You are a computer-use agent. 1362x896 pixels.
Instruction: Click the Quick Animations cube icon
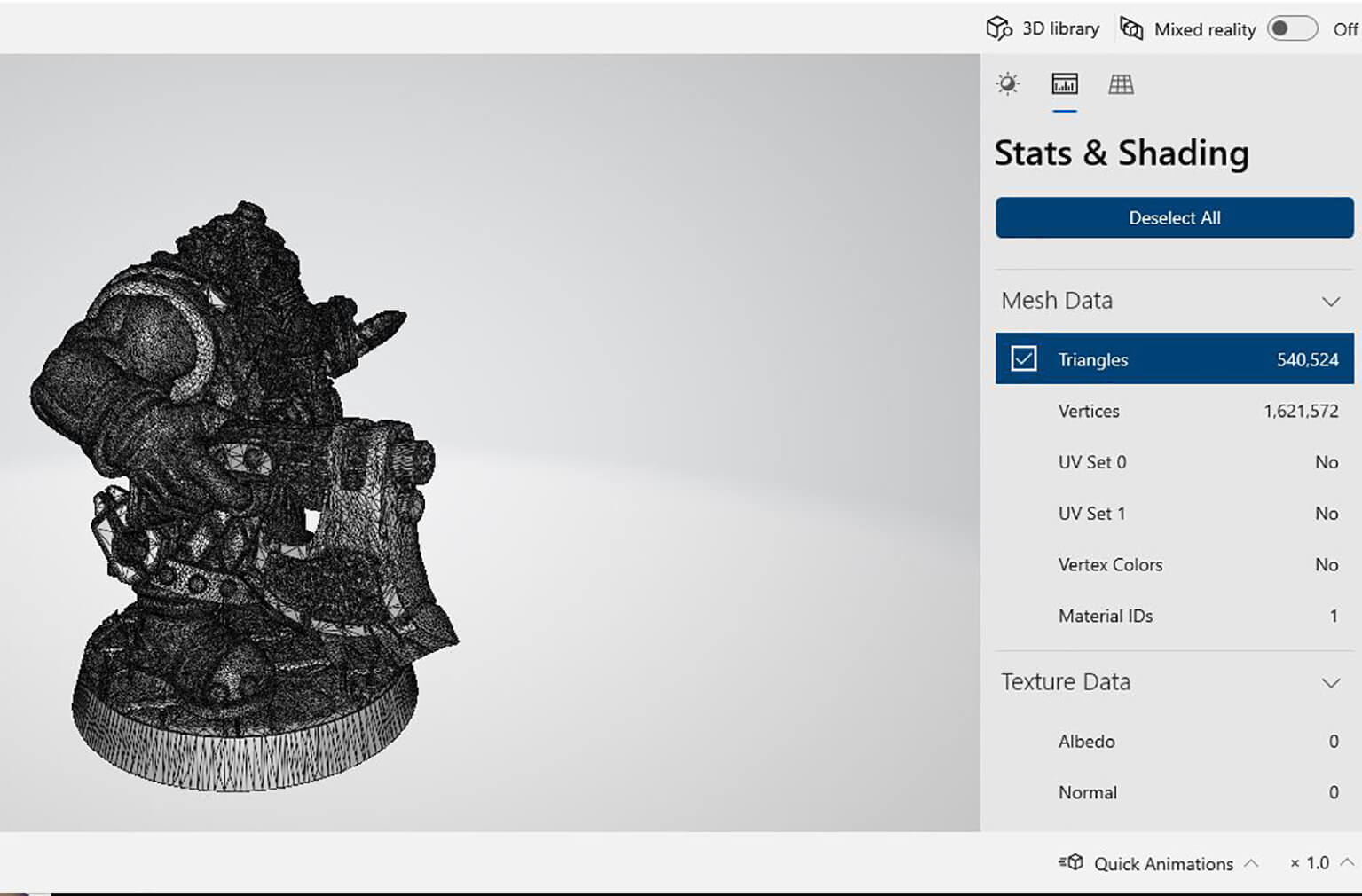1071,862
